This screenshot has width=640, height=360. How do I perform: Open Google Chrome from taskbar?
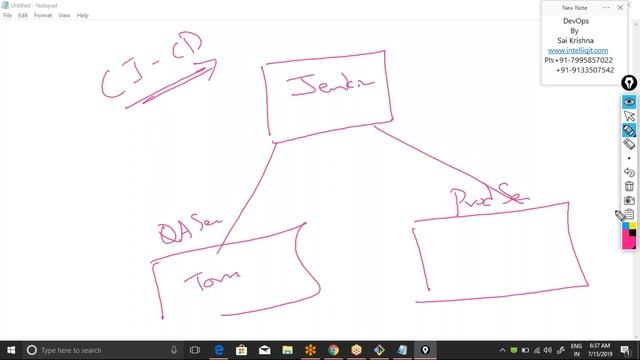333,350
